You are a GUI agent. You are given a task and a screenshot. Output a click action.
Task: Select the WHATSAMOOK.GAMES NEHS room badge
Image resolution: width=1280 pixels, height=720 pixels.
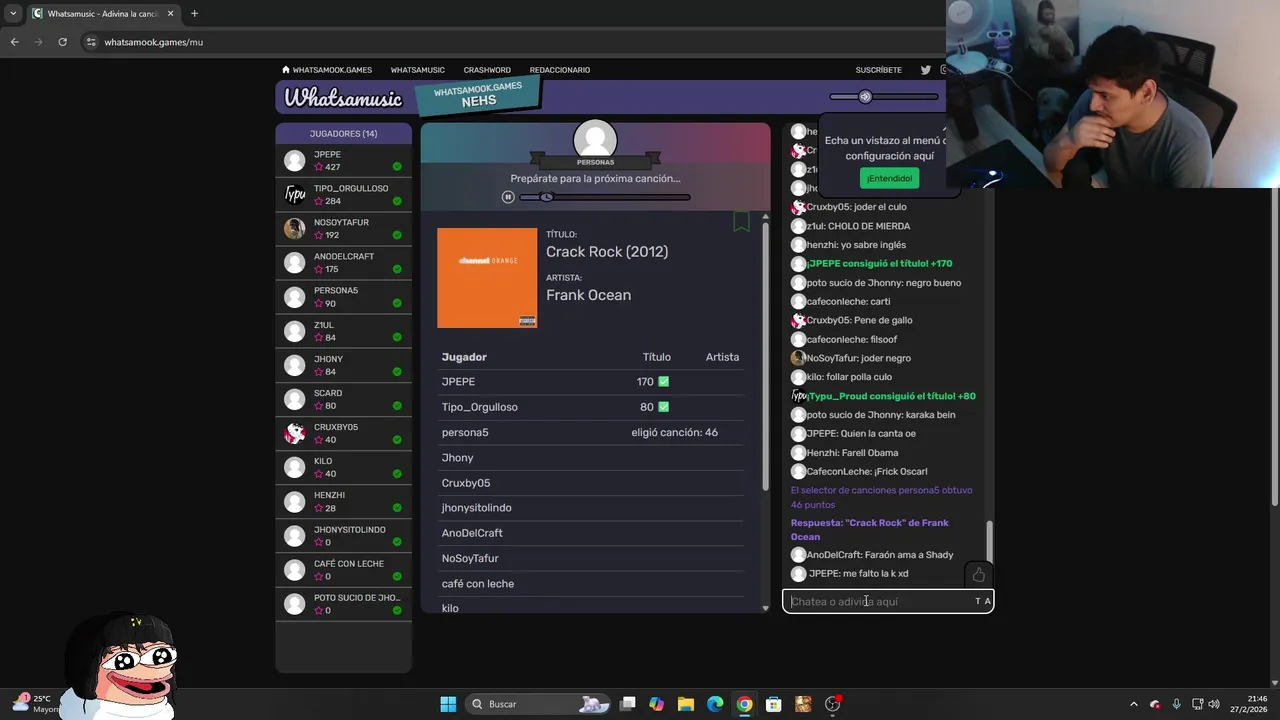point(478,95)
